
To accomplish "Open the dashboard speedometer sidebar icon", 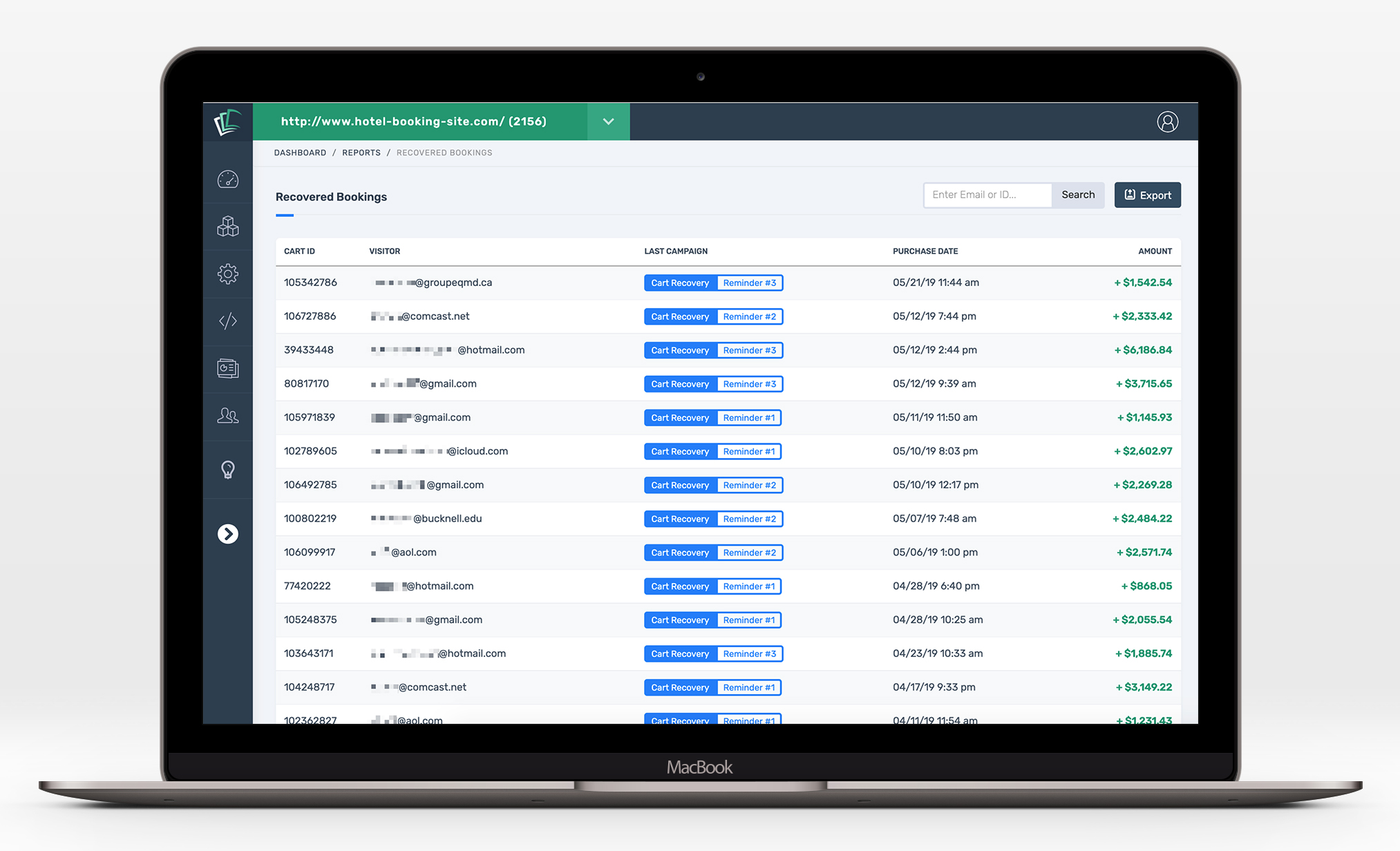I will click(x=227, y=180).
